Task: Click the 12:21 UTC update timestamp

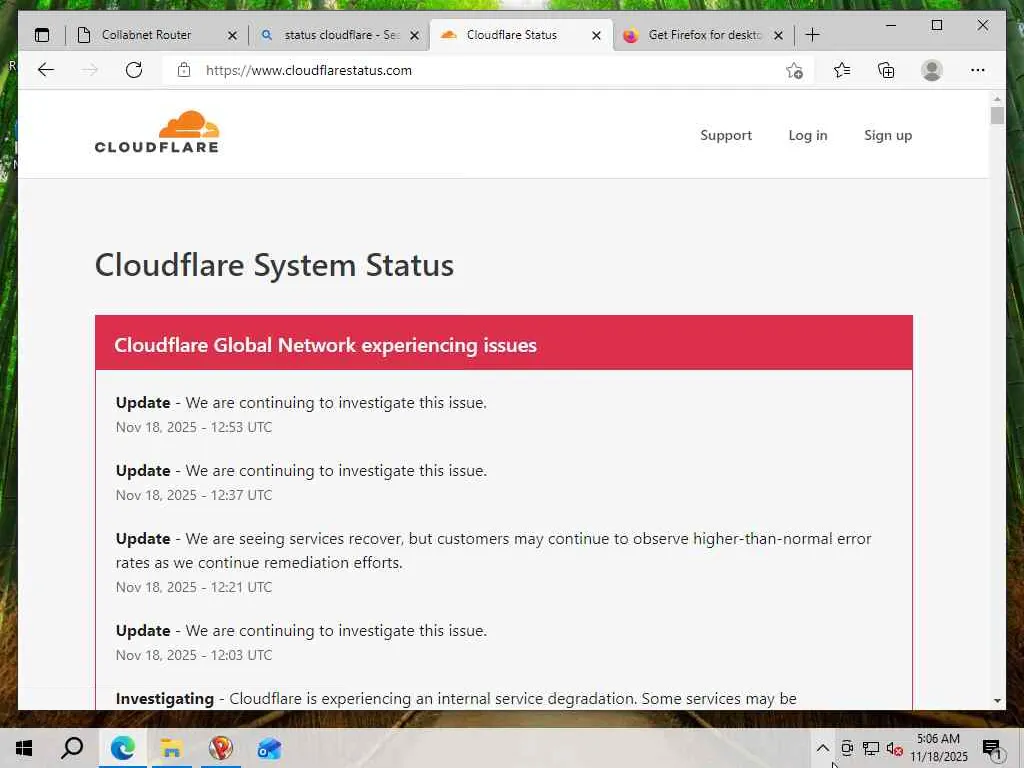Action: click(x=194, y=587)
